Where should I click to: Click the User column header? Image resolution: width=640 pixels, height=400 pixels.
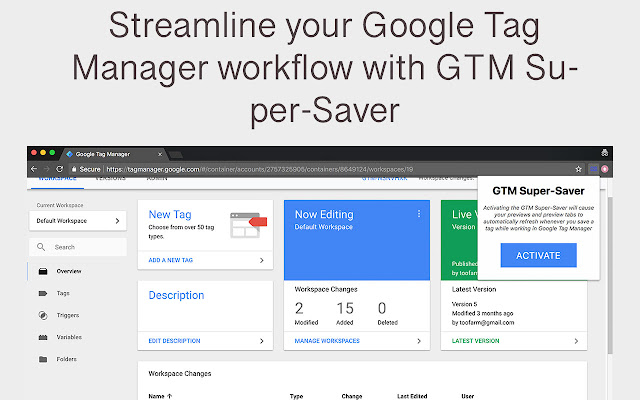click(468, 396)
